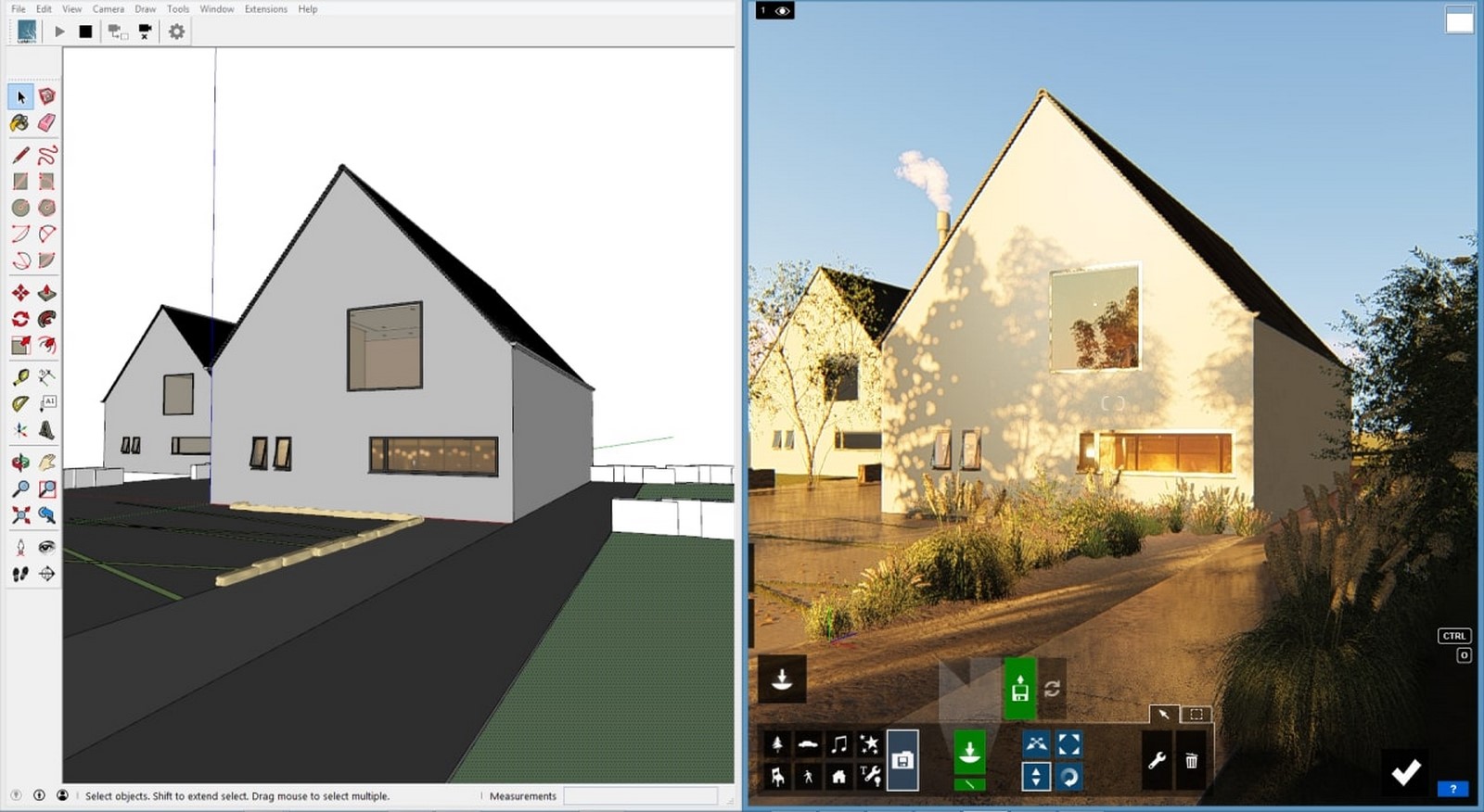Choose the Pie arc tool
This screenshot has width=1484, height=812.
click(46, 260)
